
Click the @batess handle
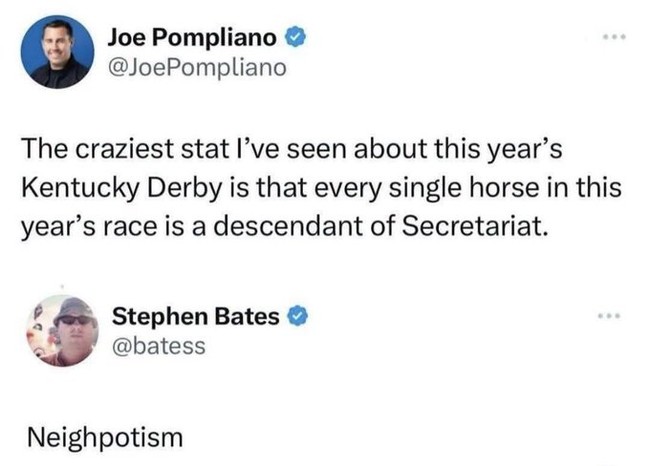pos(159,346)
